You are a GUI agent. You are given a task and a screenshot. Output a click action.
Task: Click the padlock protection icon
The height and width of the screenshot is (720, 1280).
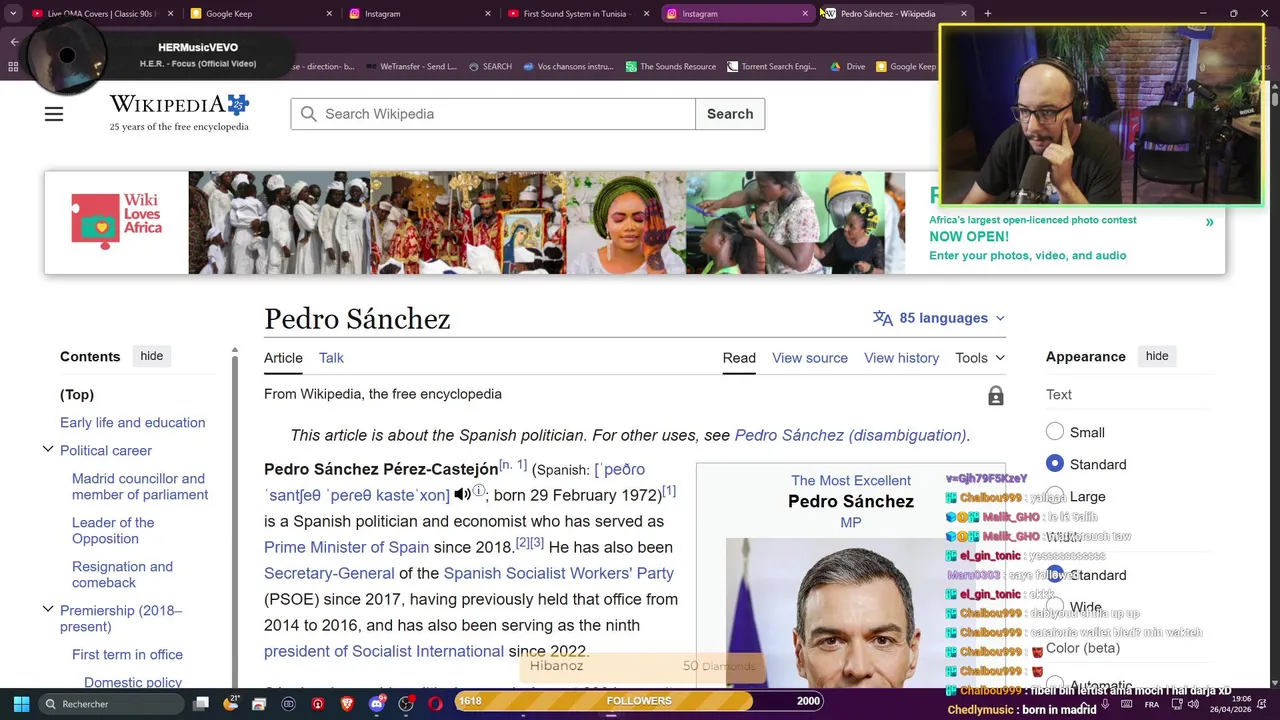(995, 397)
